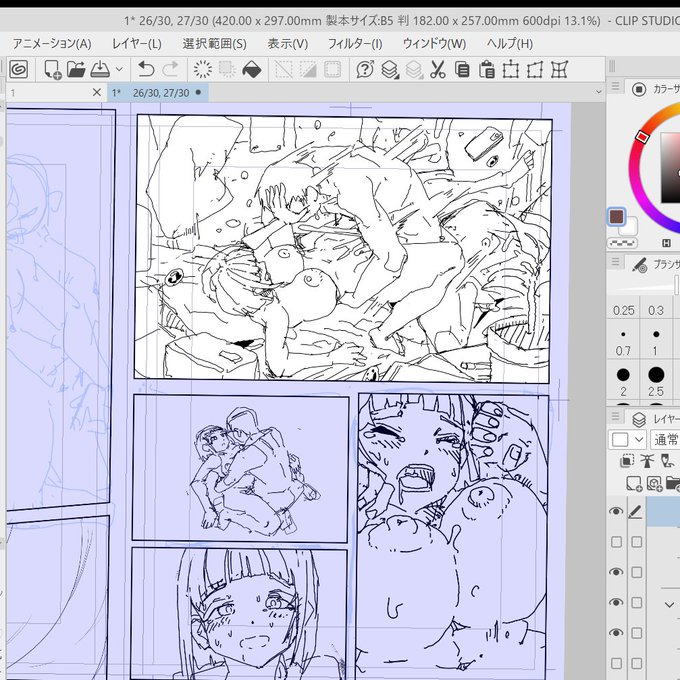Select the white sub color swatch
680x680 pixels.
pyautogui.click(x=631, y=227)
